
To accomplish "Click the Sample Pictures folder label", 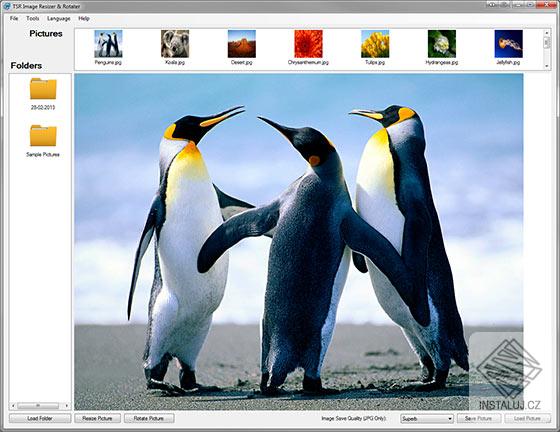I will [43, 155].
